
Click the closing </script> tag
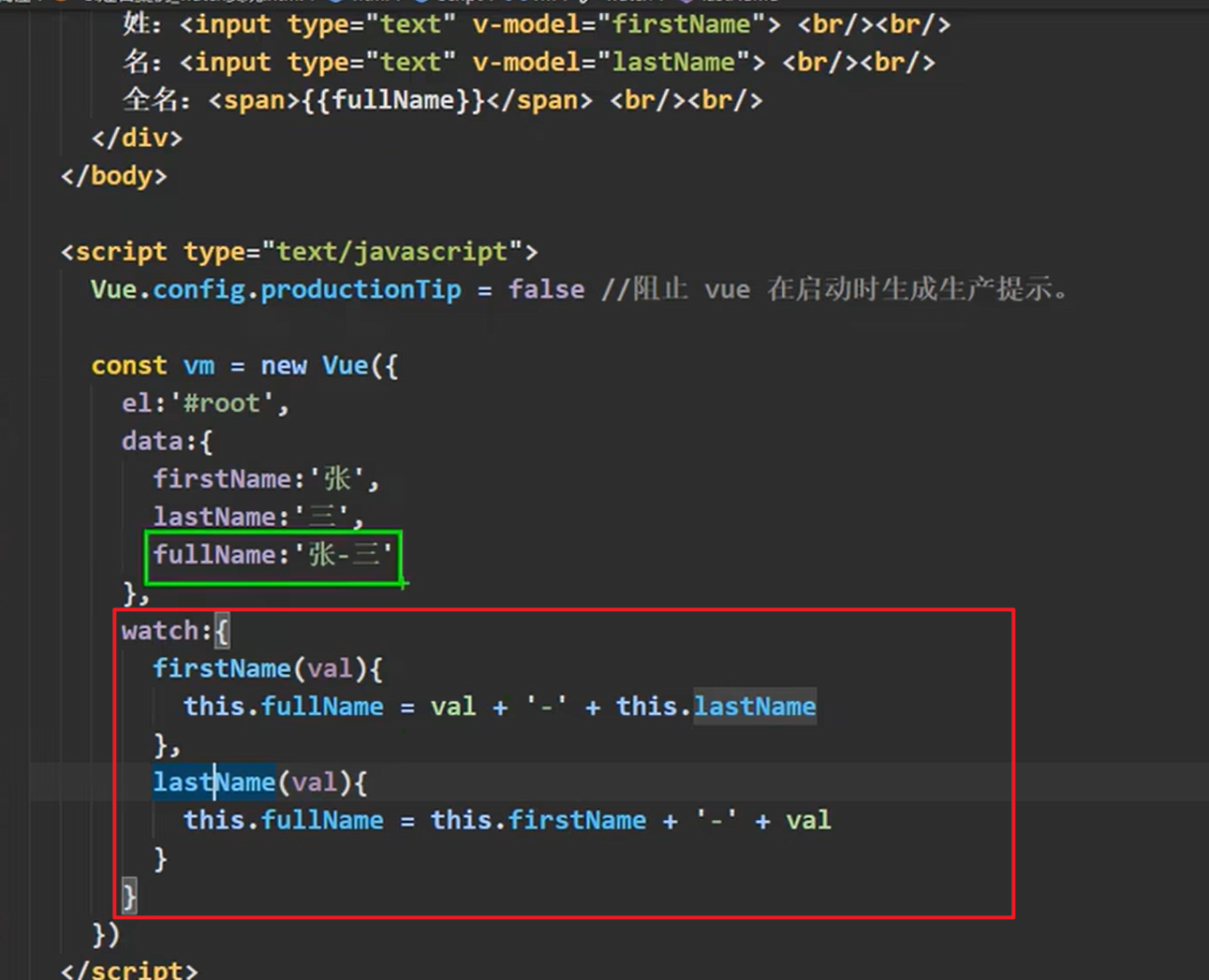[x=129, y=970]
